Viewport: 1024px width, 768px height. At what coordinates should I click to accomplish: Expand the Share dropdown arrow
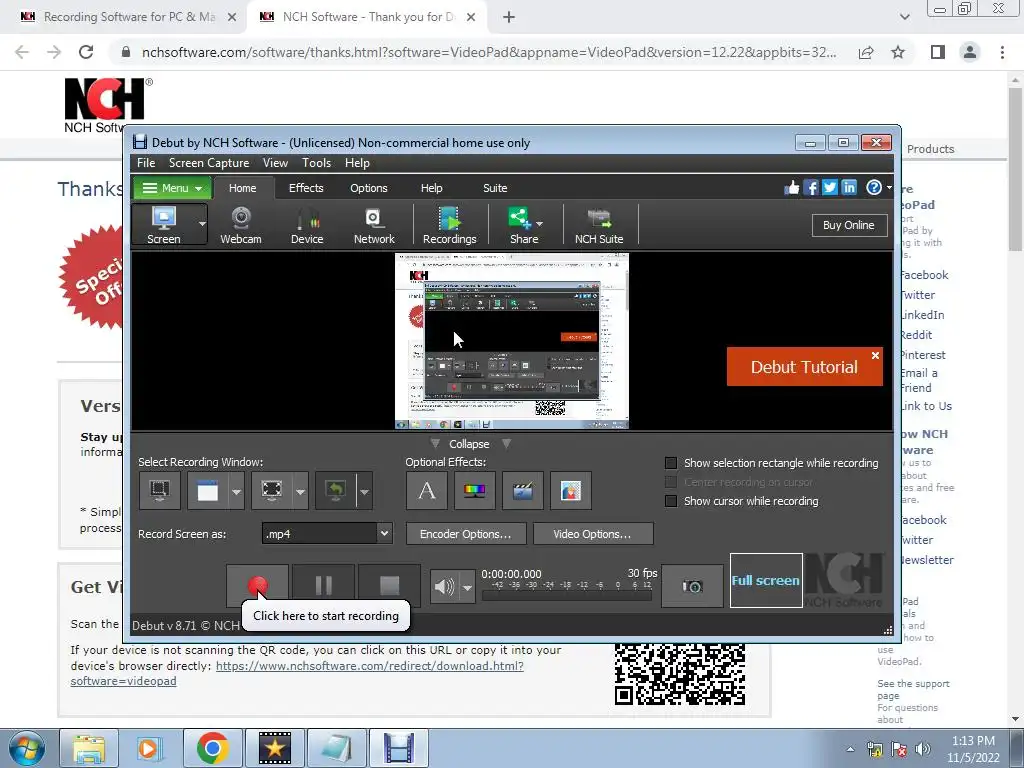[540, 224]
